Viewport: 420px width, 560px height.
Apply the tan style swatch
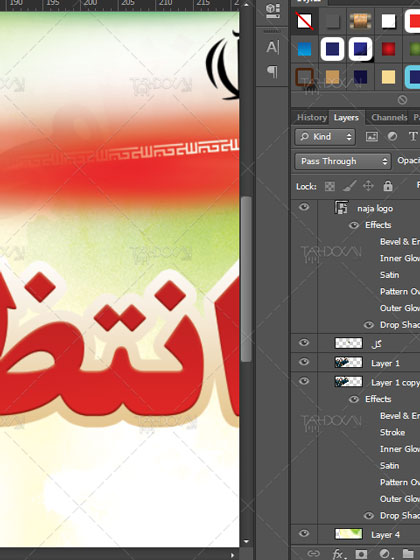tap(332, 77)
